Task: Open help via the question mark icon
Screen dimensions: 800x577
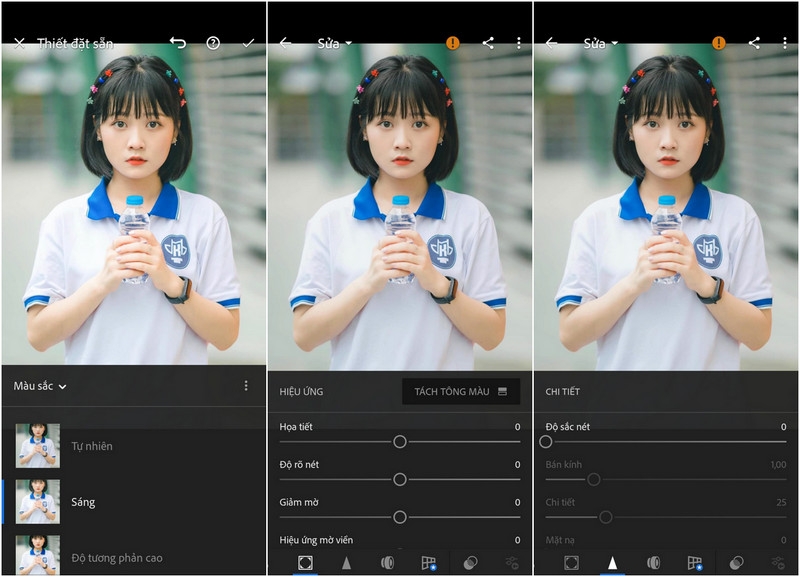Action: pyautogui.click(x=213, y=43)
